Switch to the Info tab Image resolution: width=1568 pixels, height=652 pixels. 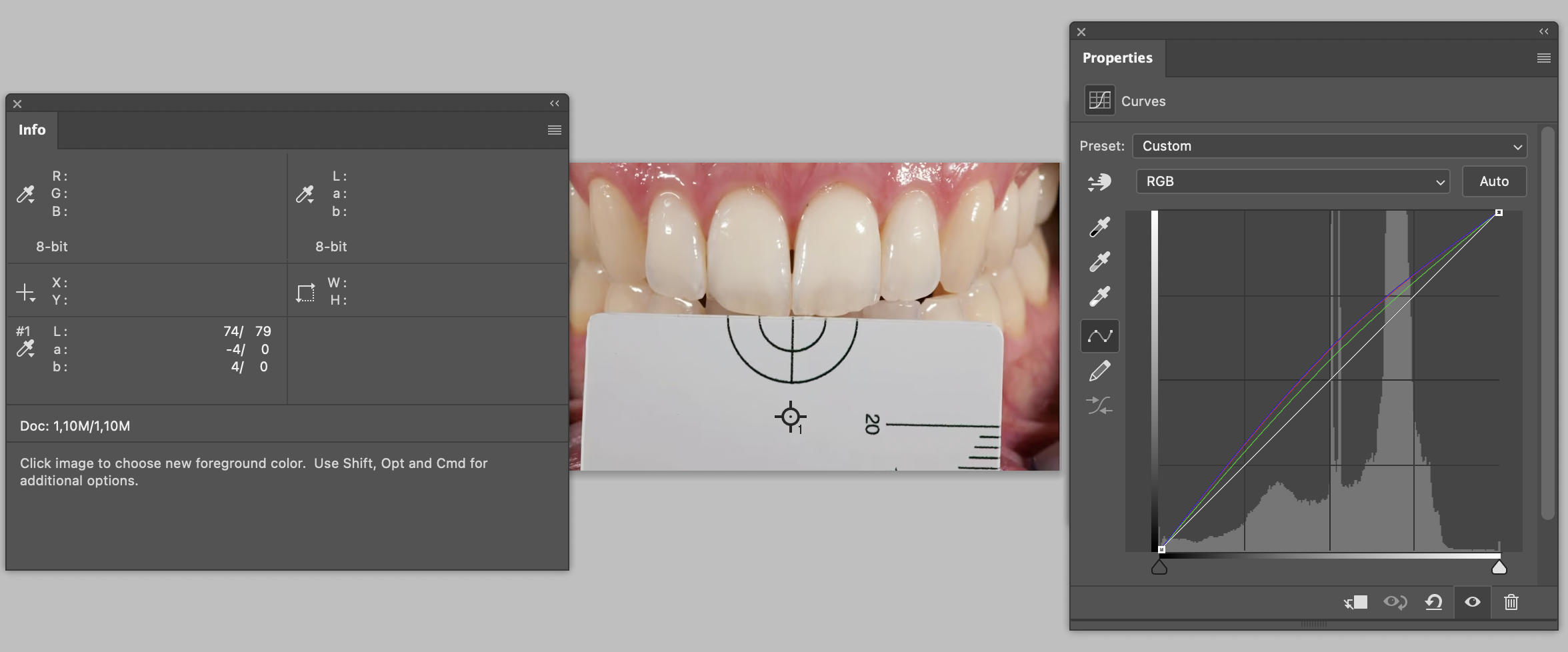tap(32, 129)
